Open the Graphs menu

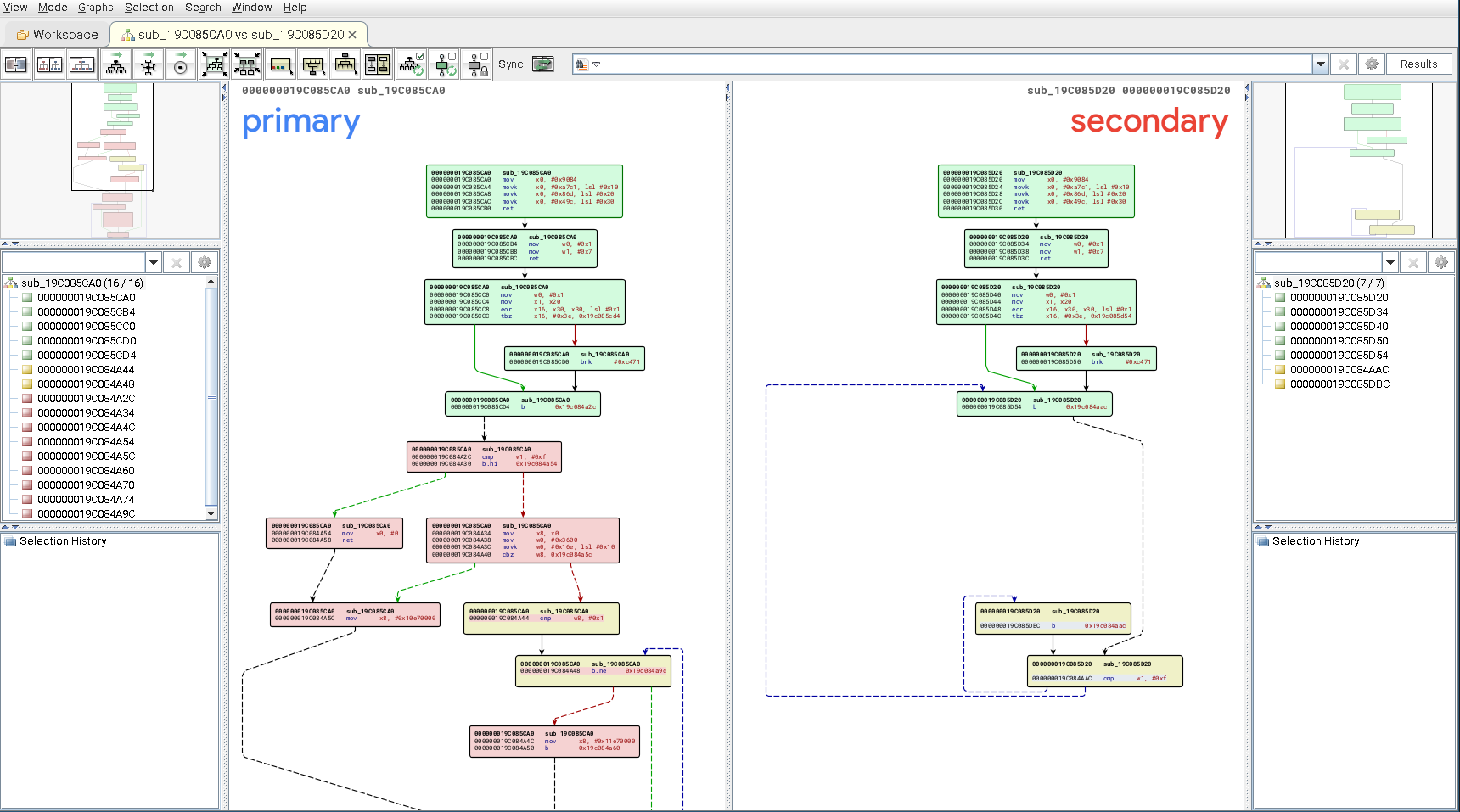coord(95,8)
